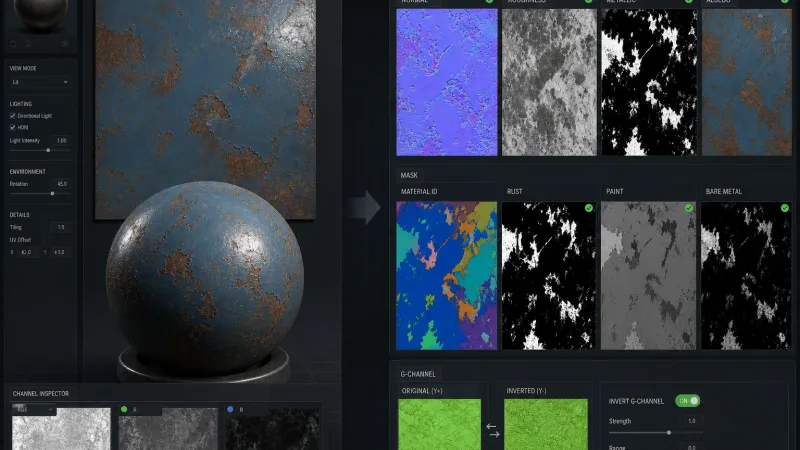Click the rusted sphere in the viewport
Image resolution: width=800 pixels, height=450 pixels.
205,279
